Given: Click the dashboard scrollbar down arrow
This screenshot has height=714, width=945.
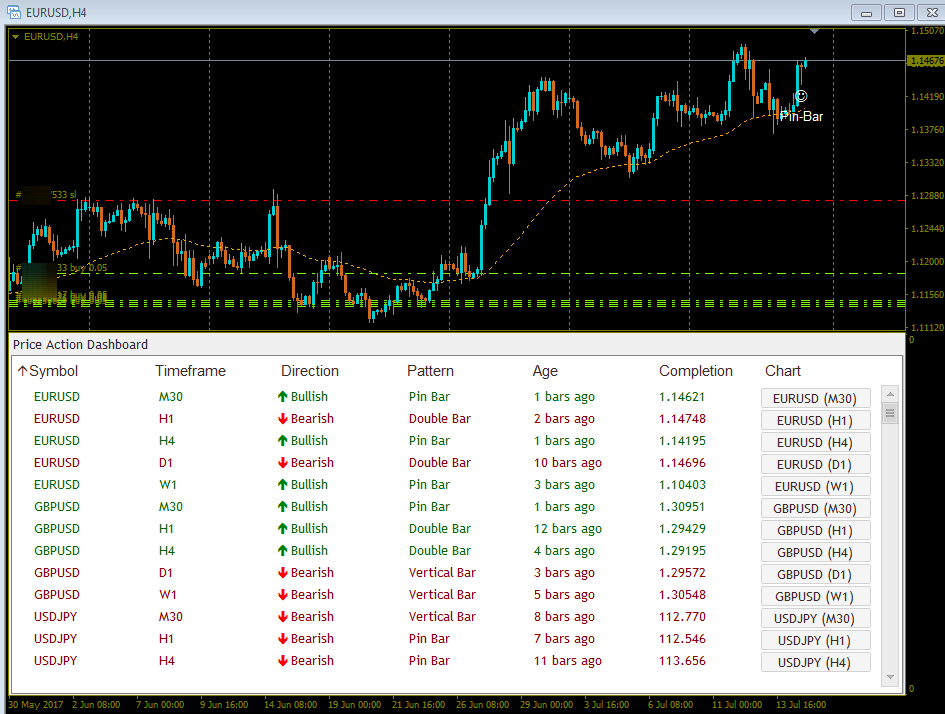Looking at the screenshot, I should point(890,677).
